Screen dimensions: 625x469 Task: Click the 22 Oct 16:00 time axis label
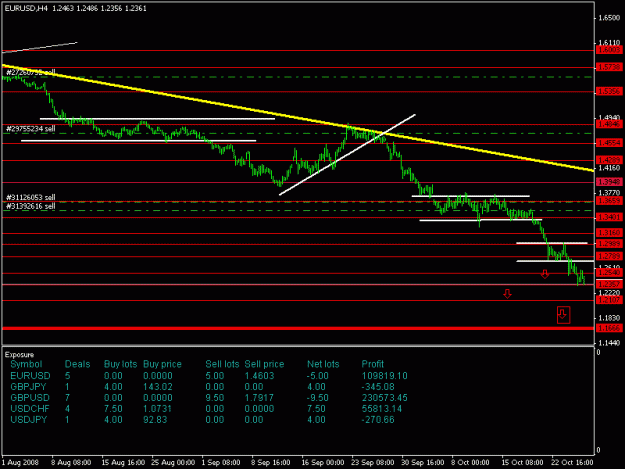tap(572, 462)
